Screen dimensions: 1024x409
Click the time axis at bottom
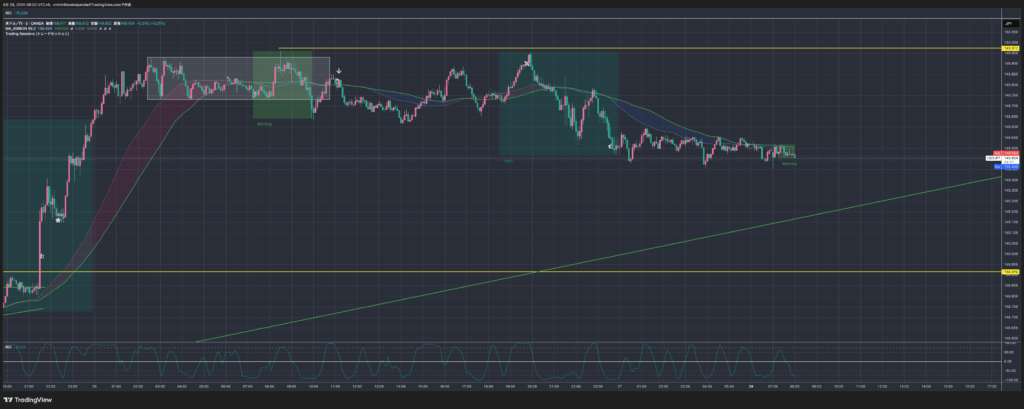pyautogui.click(x=500, y=385)
